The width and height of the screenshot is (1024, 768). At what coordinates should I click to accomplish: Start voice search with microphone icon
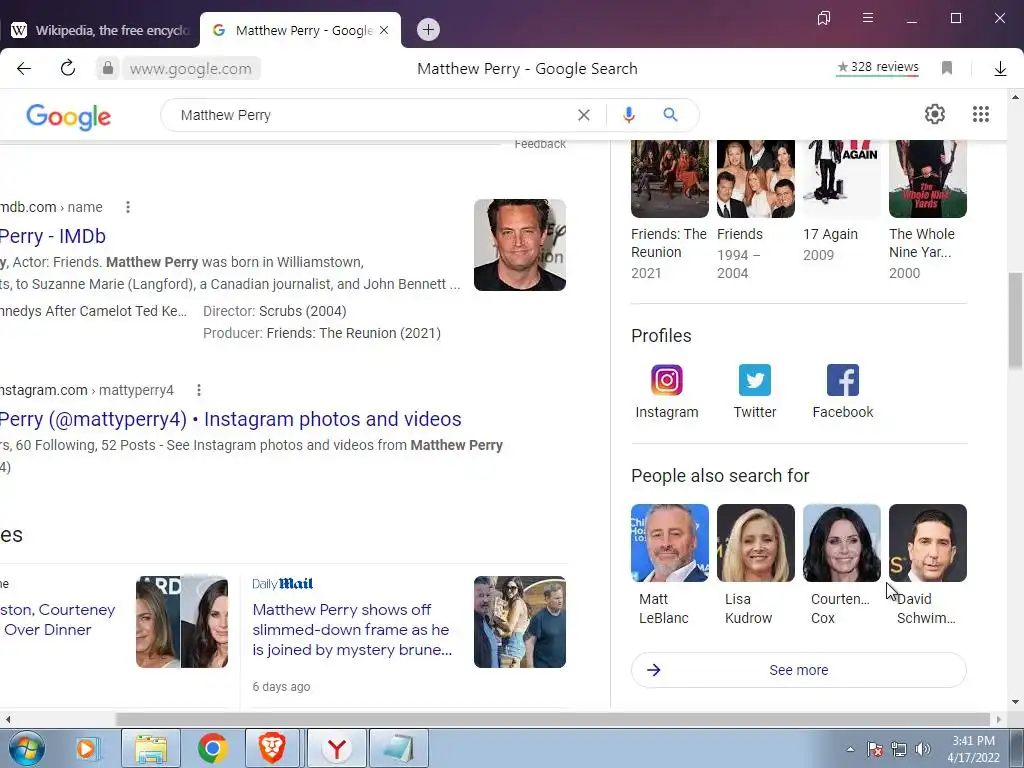point(628,115)
